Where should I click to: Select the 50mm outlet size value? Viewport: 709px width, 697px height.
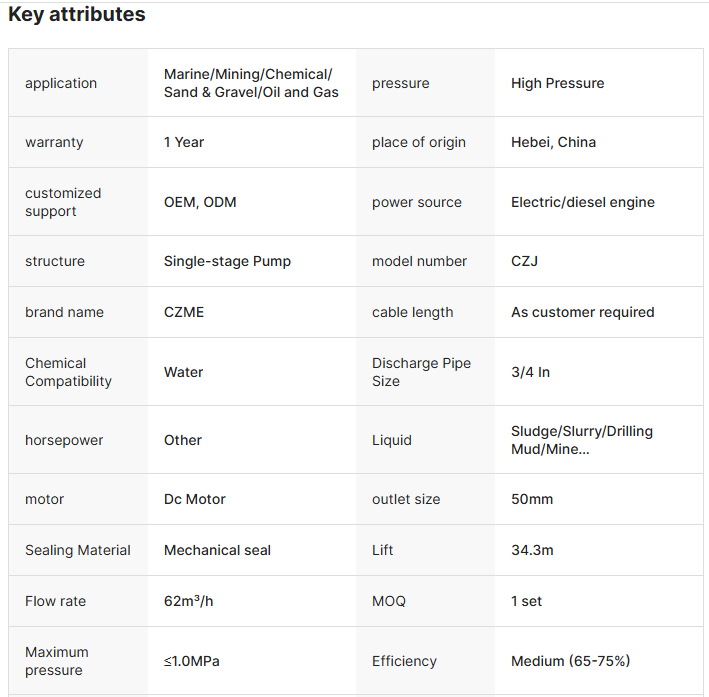(531, 499)
